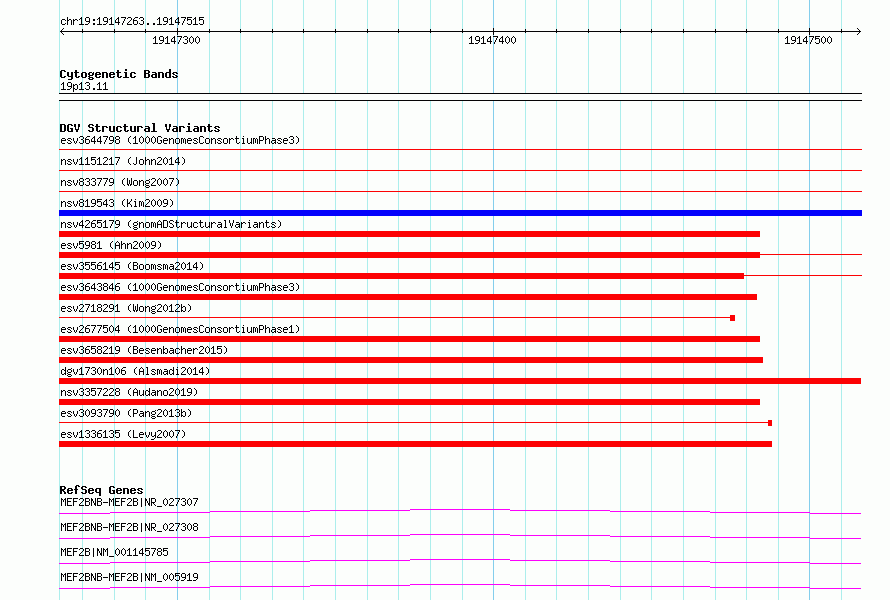Select esv2677504 (1000GenomesConsortiumPhase1) label

click(x=180, y=329)
